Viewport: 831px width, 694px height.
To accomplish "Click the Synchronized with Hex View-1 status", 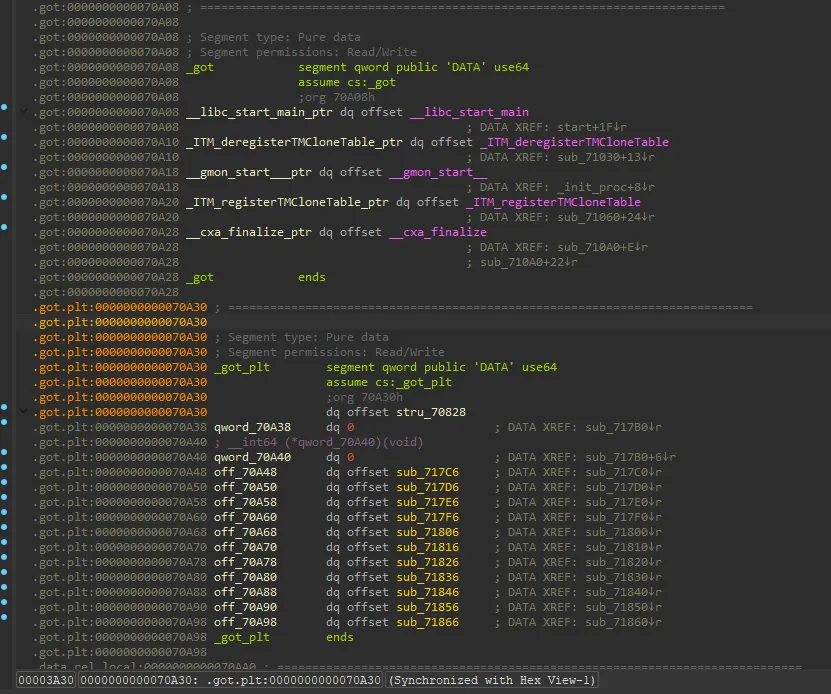I will click(x=492, y=680).
